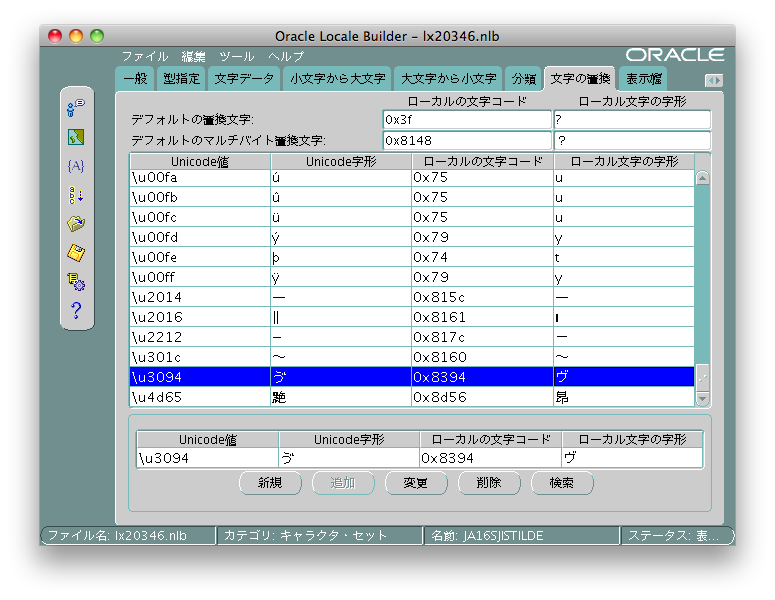Click the table scrollbar down arrow
This screenshot has width=775, height=600.
(x=702, y=398)
